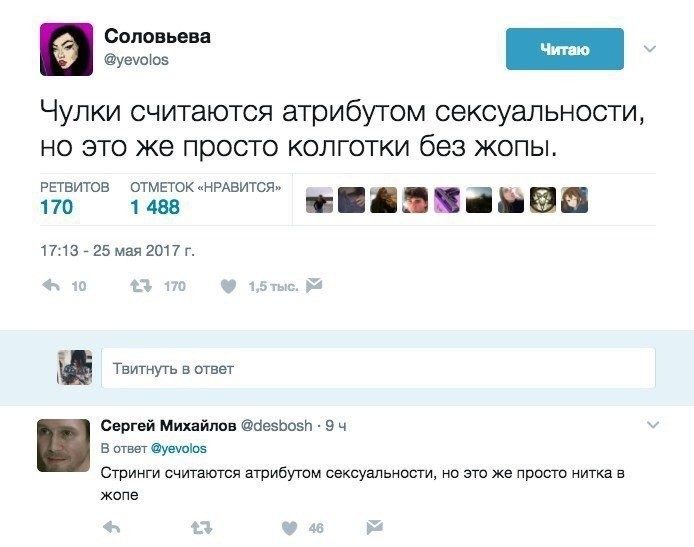Open @yevolos profile handle under Соловьева
Screen dimensions: 694x547
[x=137, y=59]
